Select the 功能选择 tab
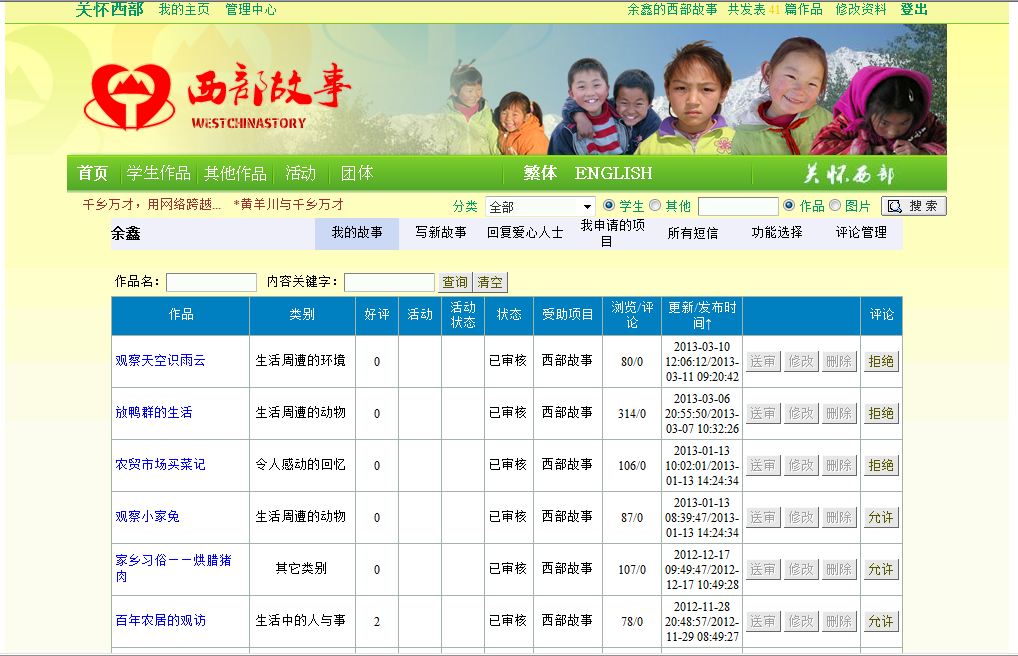Image resolution: width=1018 pixels, height=656 pixels. (776, 233)
